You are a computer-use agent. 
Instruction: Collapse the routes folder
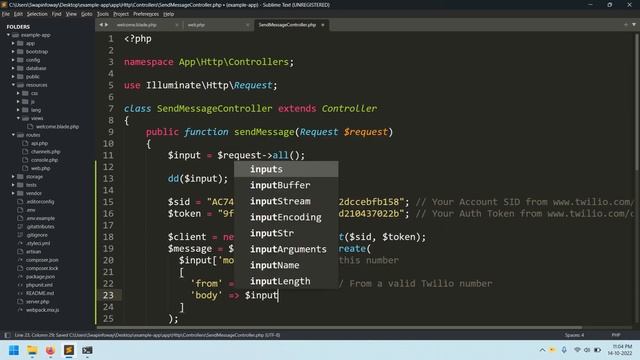tap(13, 135)
